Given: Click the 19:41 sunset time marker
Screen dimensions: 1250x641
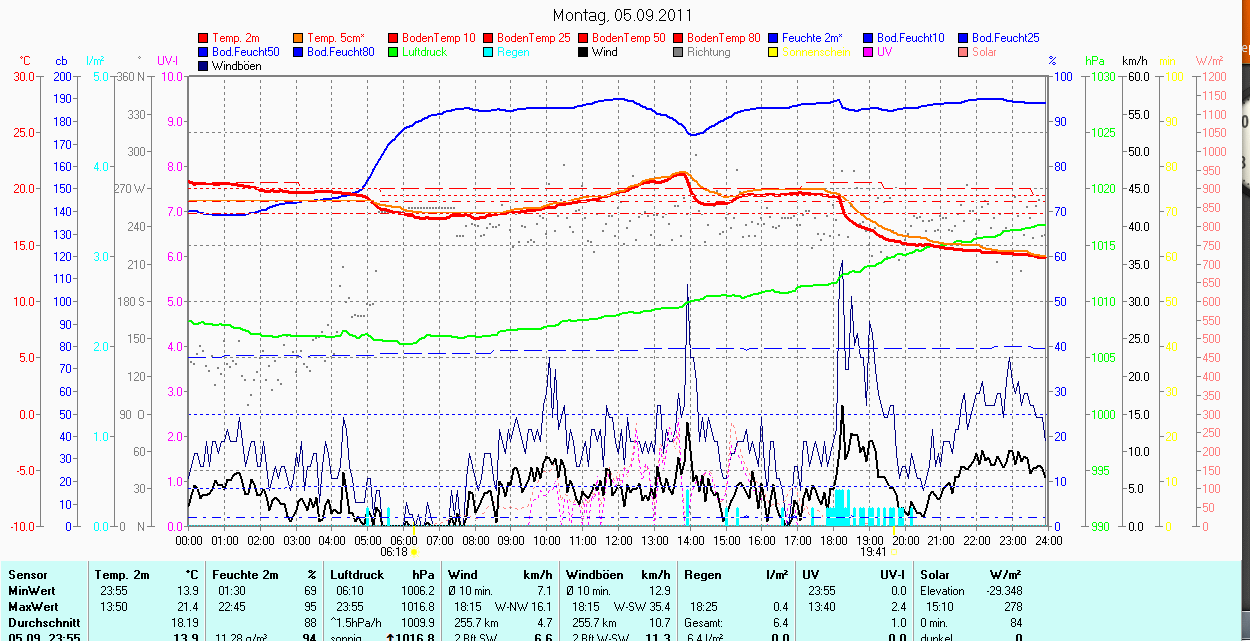Looking at the screenshot, I should click(x=873, y=551).
